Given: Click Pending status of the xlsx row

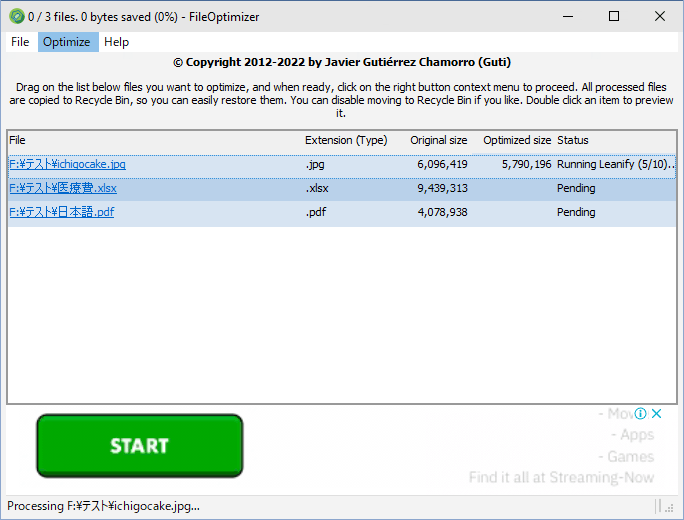Looking at the screenshot, I should (576, 188).
